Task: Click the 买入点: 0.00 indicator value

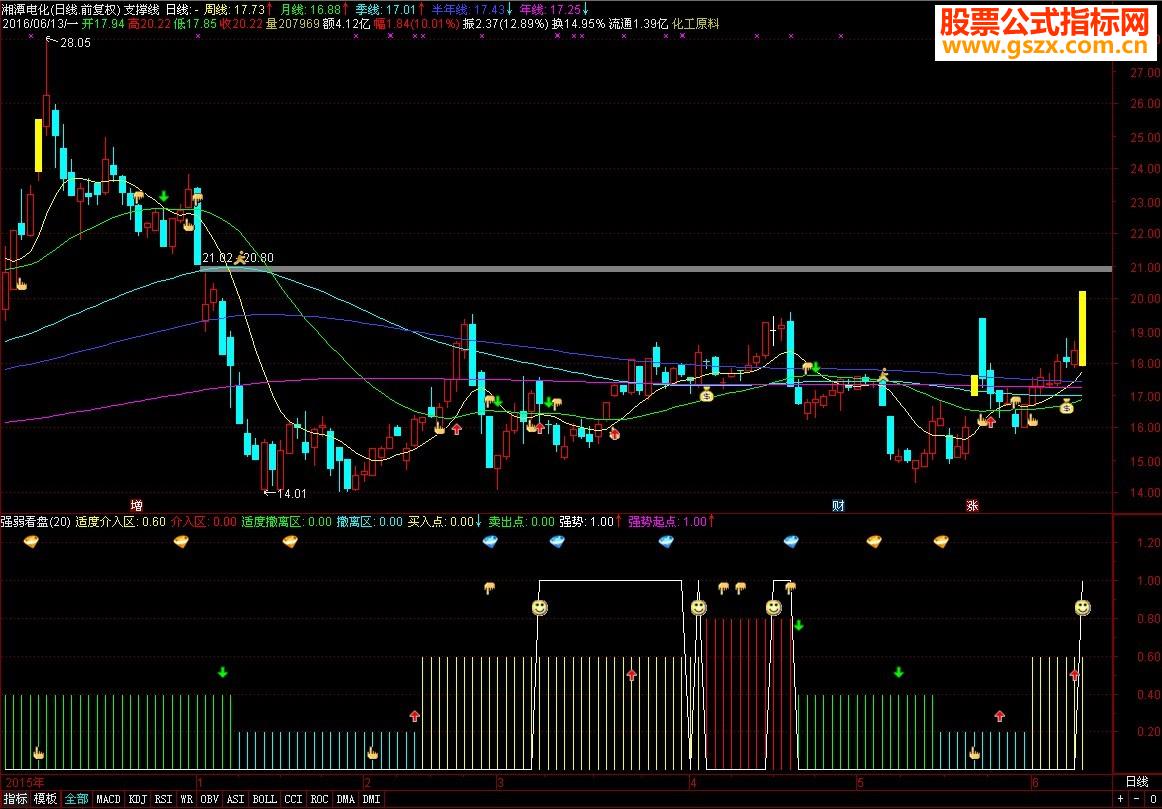Action: 440,522
